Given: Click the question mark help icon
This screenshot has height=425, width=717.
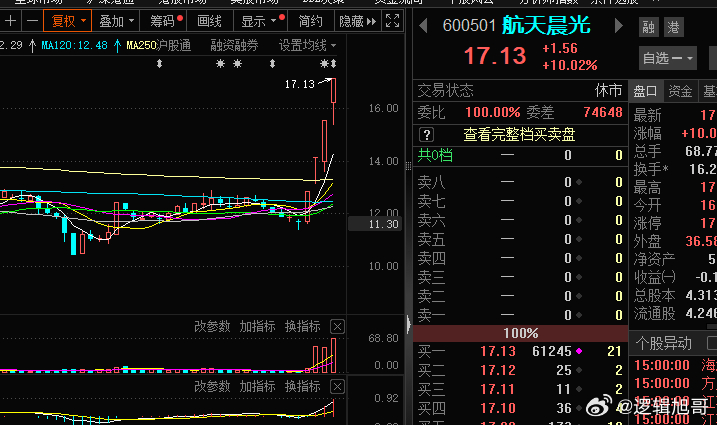Looking at the screenshot, I should pyautogui.click(x=426, y=135).
